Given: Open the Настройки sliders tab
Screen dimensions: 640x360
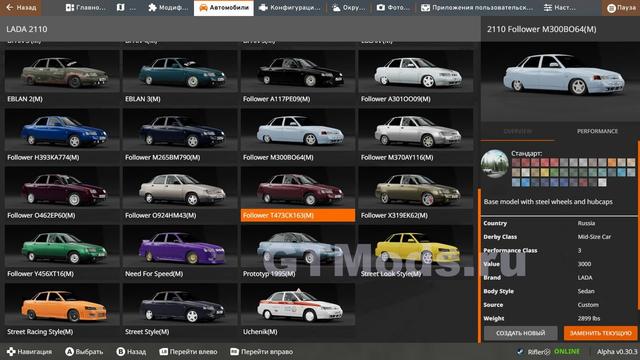Looking at the screenshot, I should click(560, 8).
